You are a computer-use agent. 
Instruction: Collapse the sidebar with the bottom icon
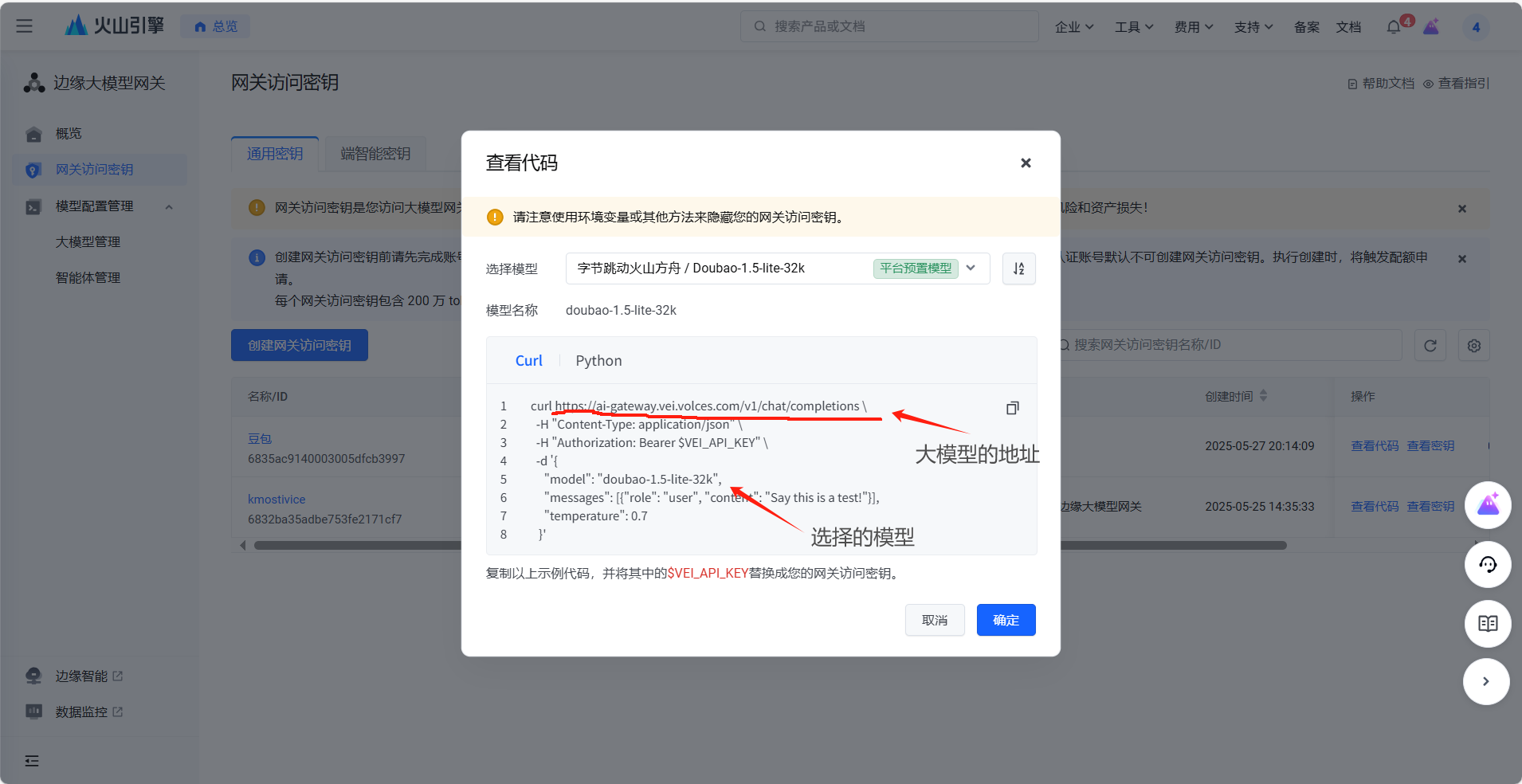click(x=32, y=761)
